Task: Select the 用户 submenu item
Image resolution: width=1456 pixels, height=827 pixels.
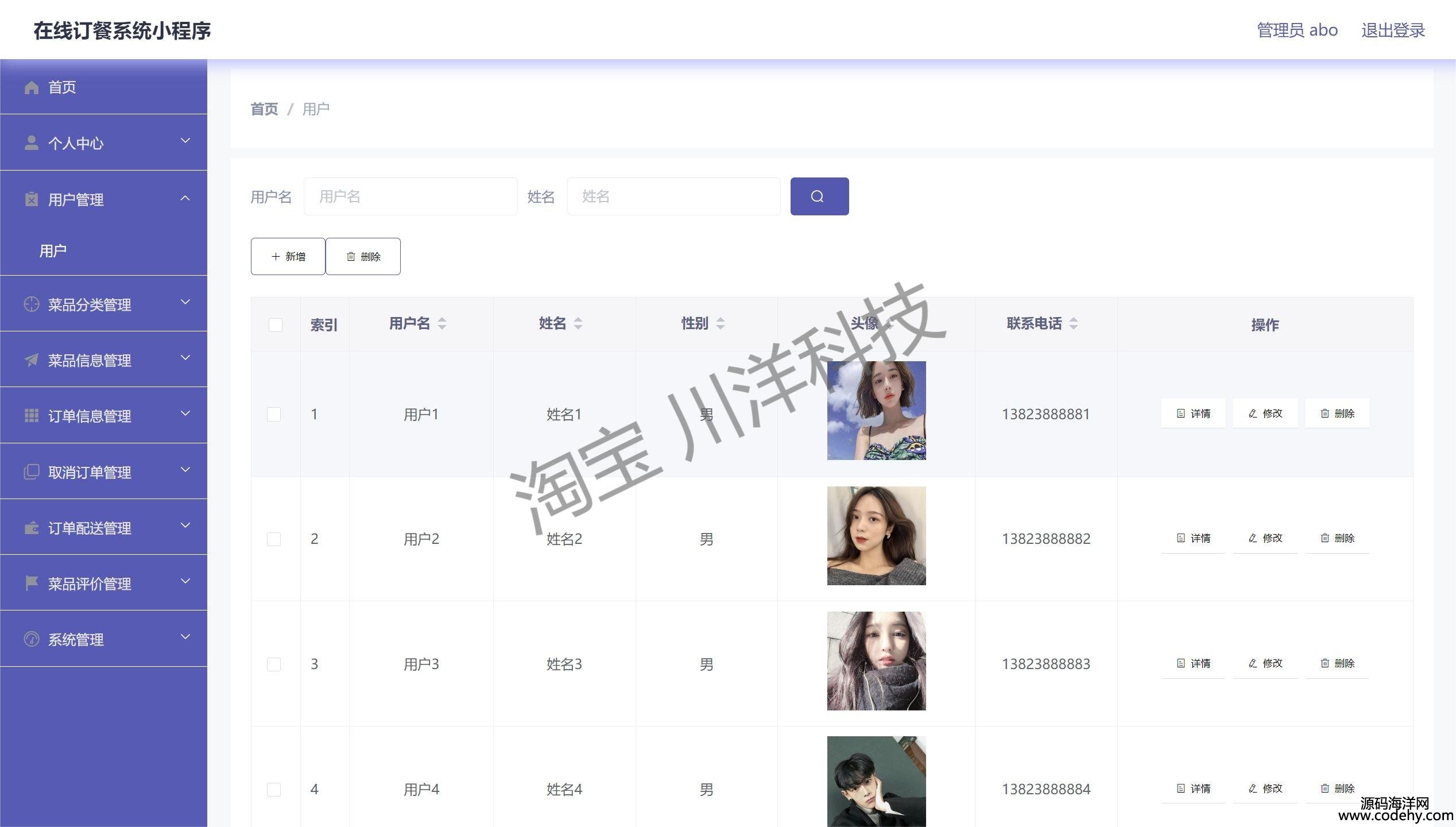Action: point(53,251)
